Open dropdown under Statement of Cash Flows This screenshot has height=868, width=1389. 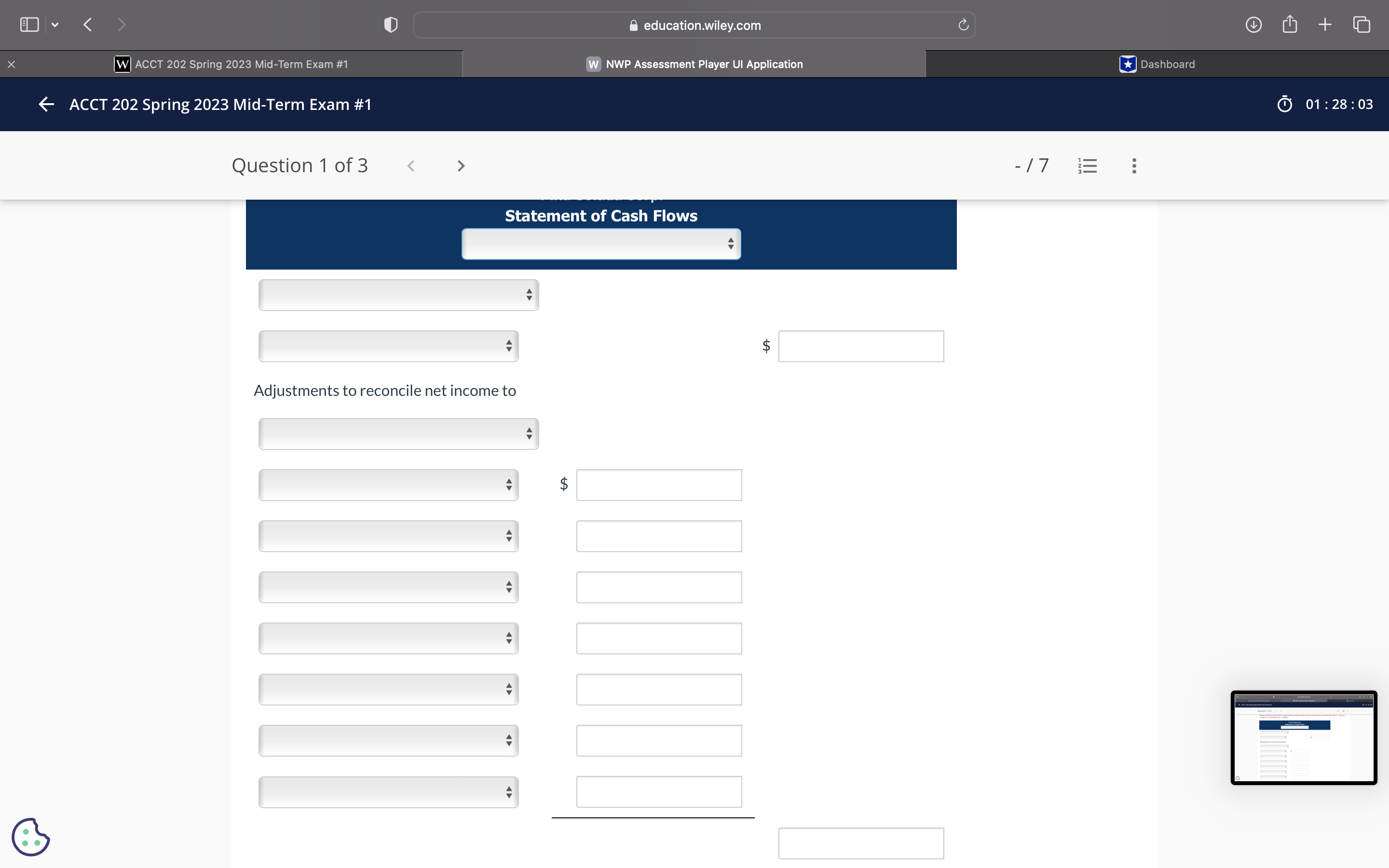[600, 244]
